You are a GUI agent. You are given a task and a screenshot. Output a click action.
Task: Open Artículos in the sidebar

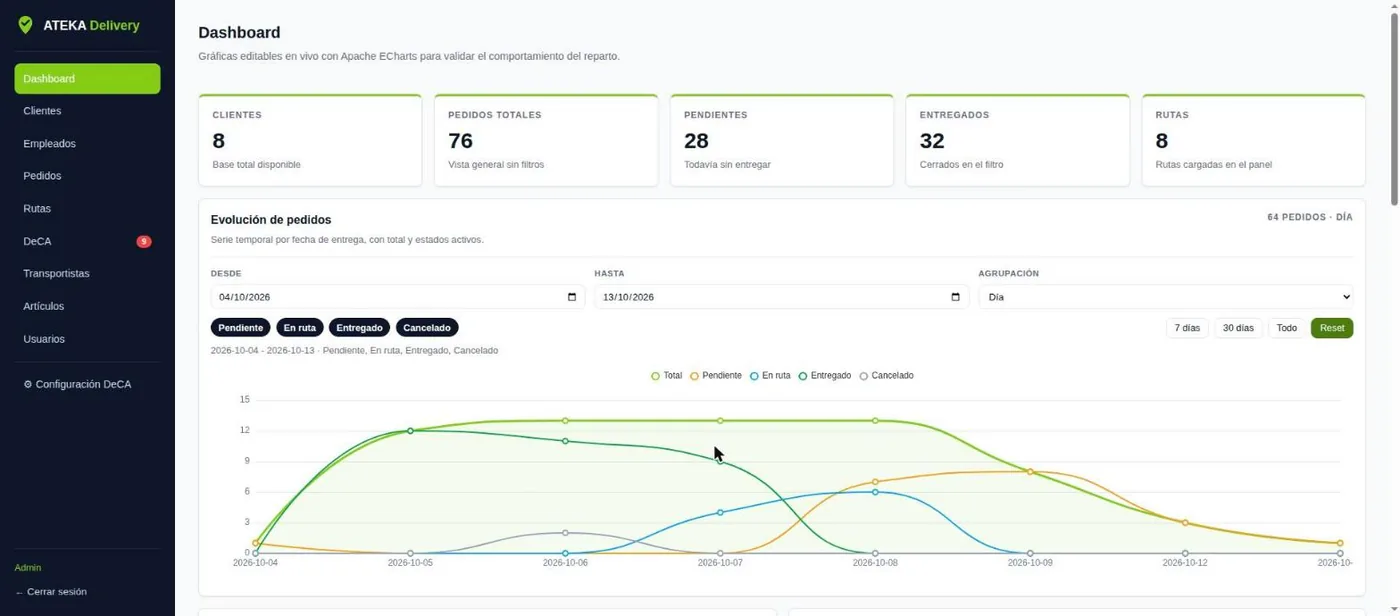point(87,306)
